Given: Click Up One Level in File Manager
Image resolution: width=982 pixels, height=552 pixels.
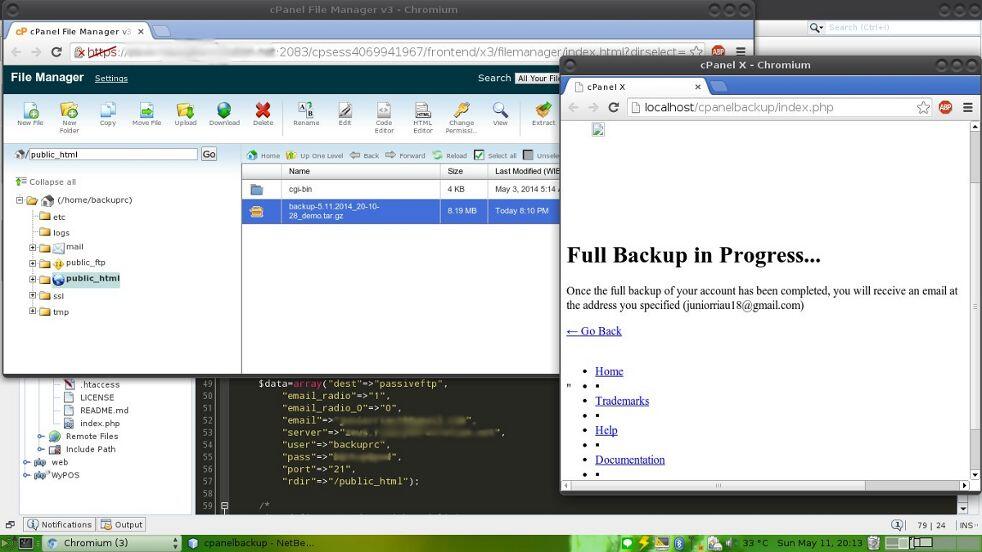Looking at the screenshot, I should click(314, 155).
